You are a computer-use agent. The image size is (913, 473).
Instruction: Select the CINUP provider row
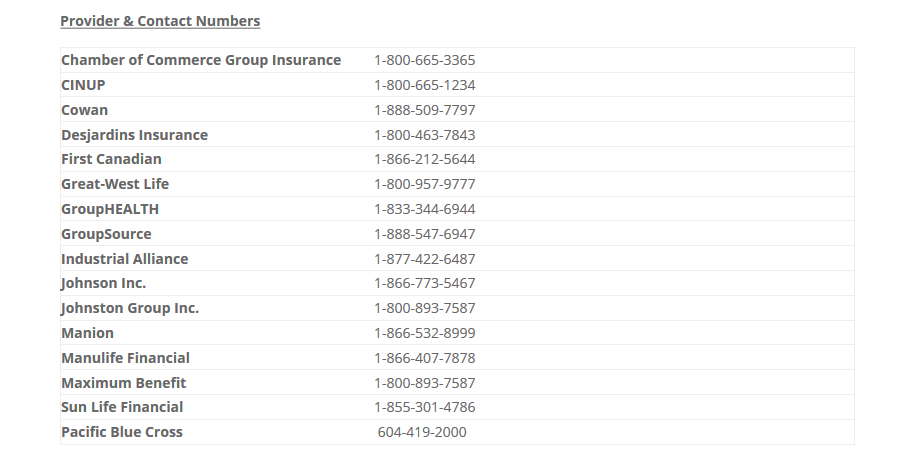457,85
